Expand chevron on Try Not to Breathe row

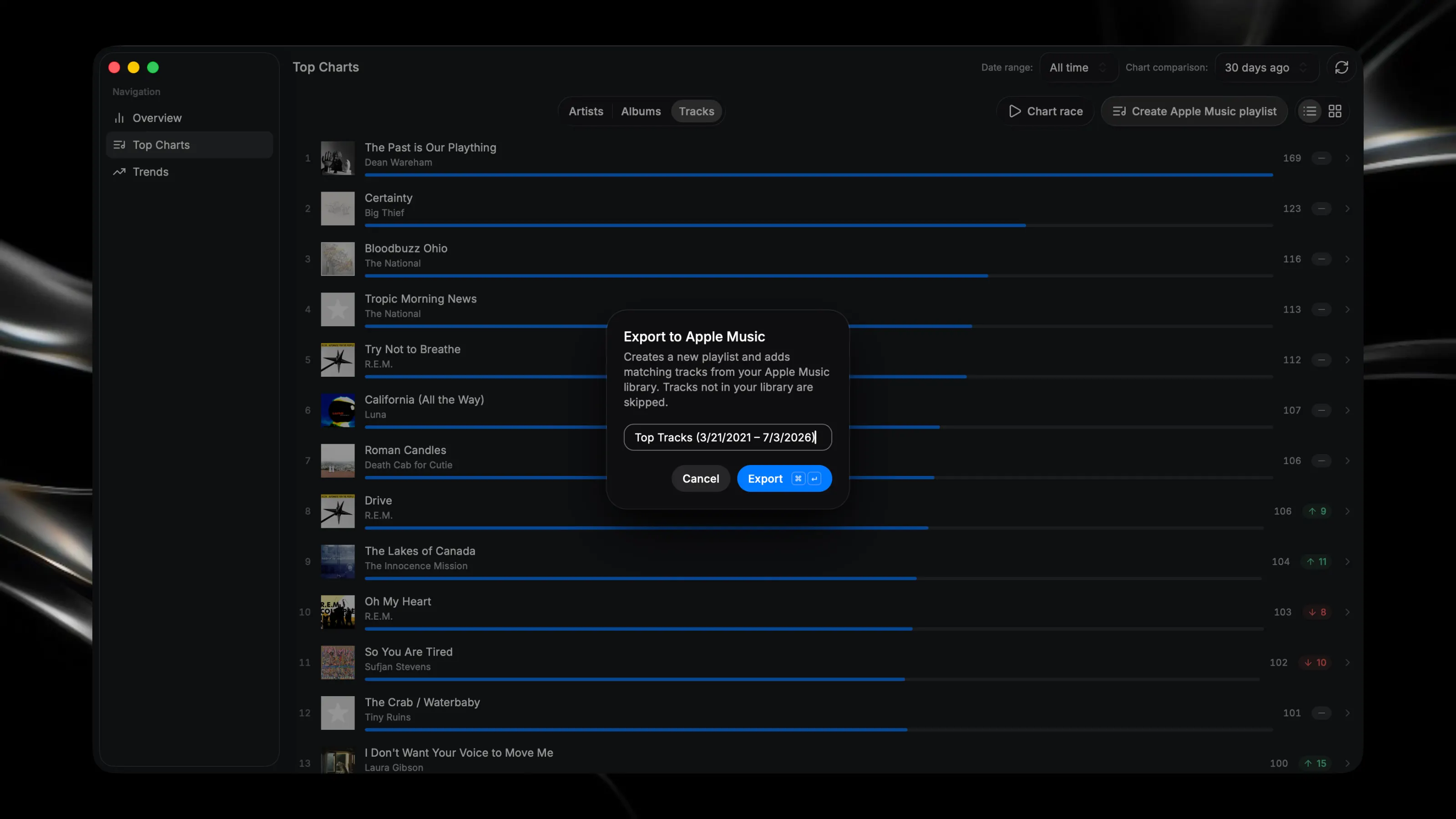[1347, 360]
